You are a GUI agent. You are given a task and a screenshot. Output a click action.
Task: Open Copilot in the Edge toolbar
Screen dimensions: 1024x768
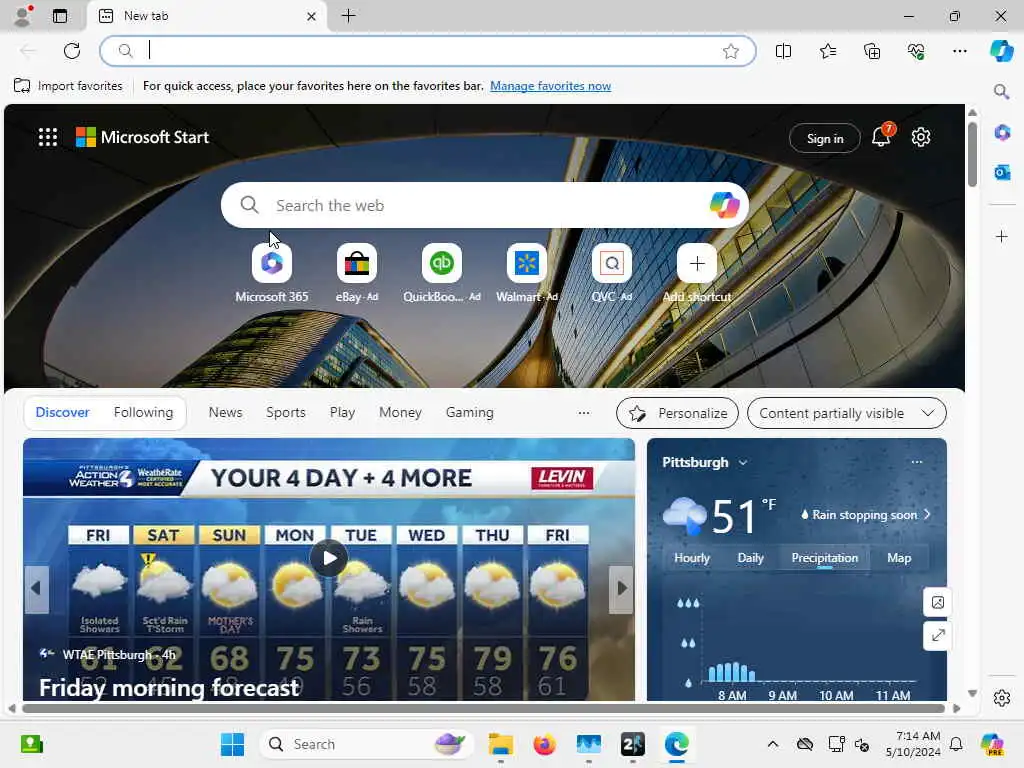pos(1002,51)
